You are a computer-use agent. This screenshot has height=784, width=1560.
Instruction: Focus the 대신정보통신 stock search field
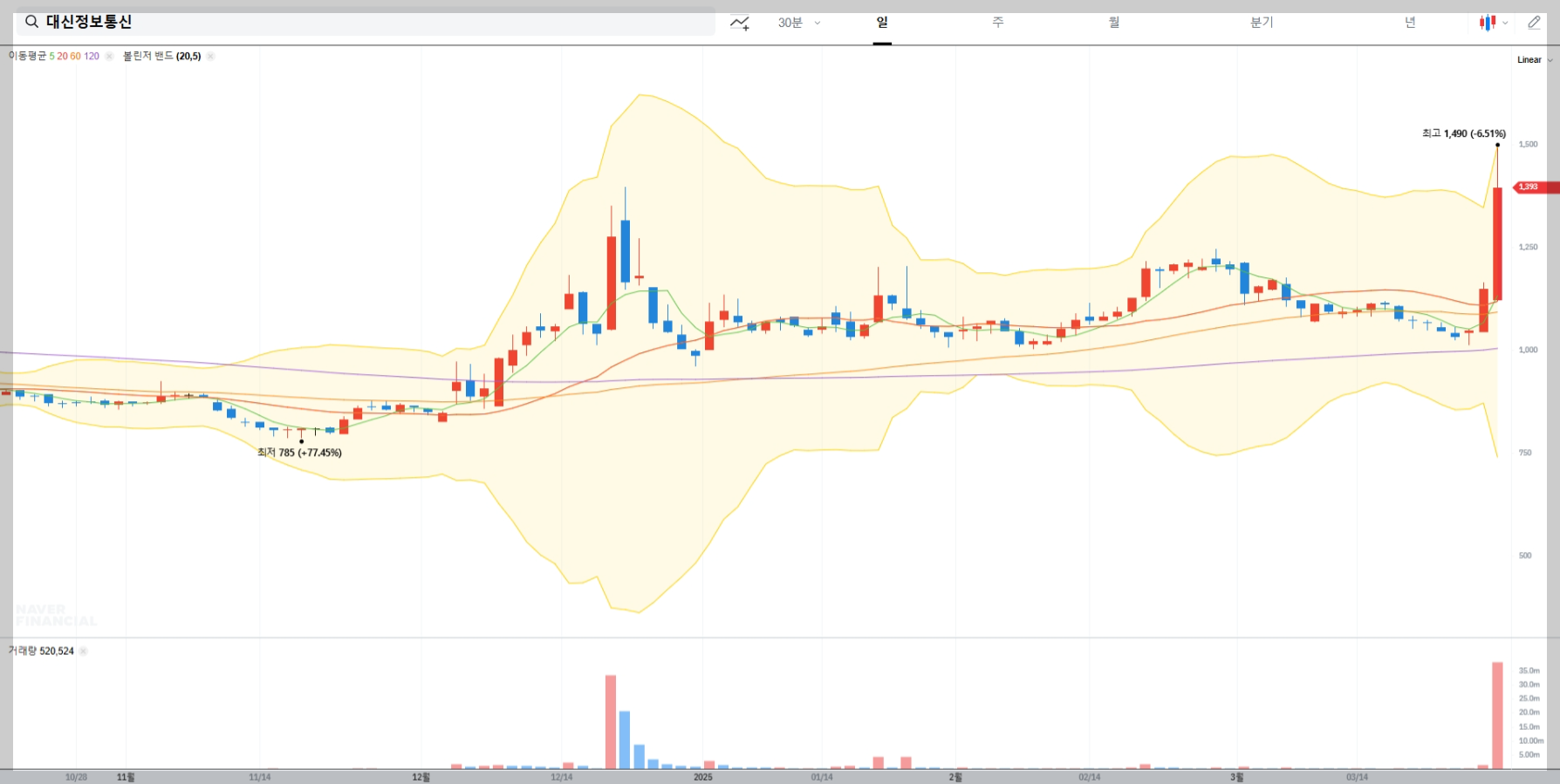366,22
